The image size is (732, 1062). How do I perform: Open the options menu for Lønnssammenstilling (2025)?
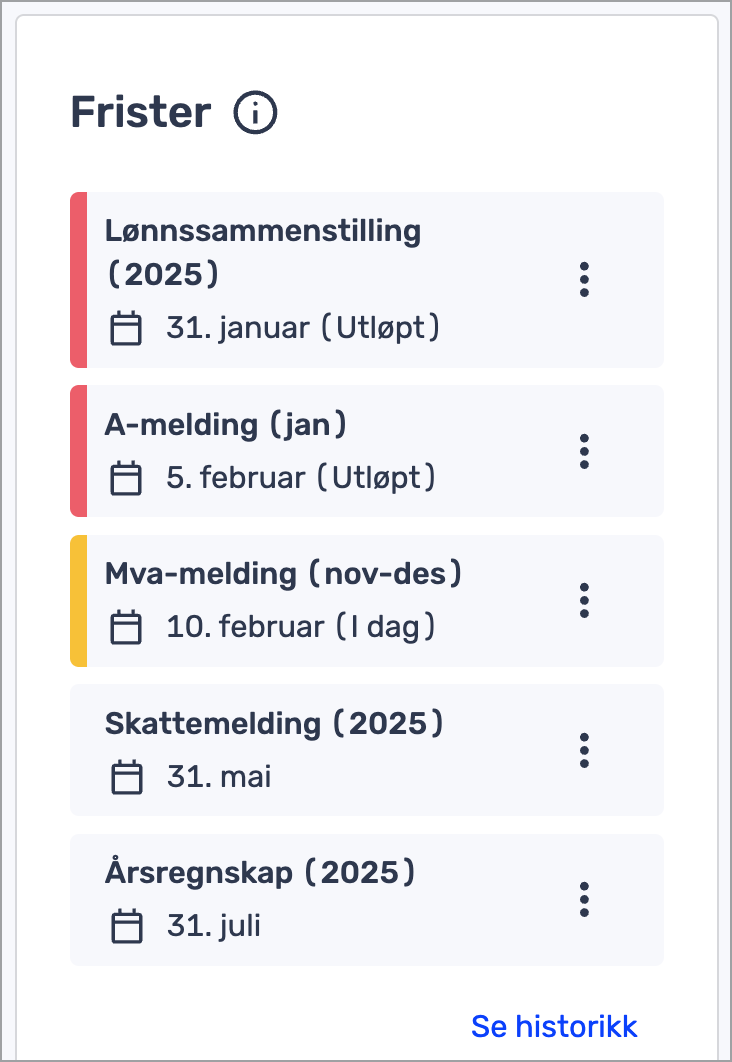click(x=584, y=281)
